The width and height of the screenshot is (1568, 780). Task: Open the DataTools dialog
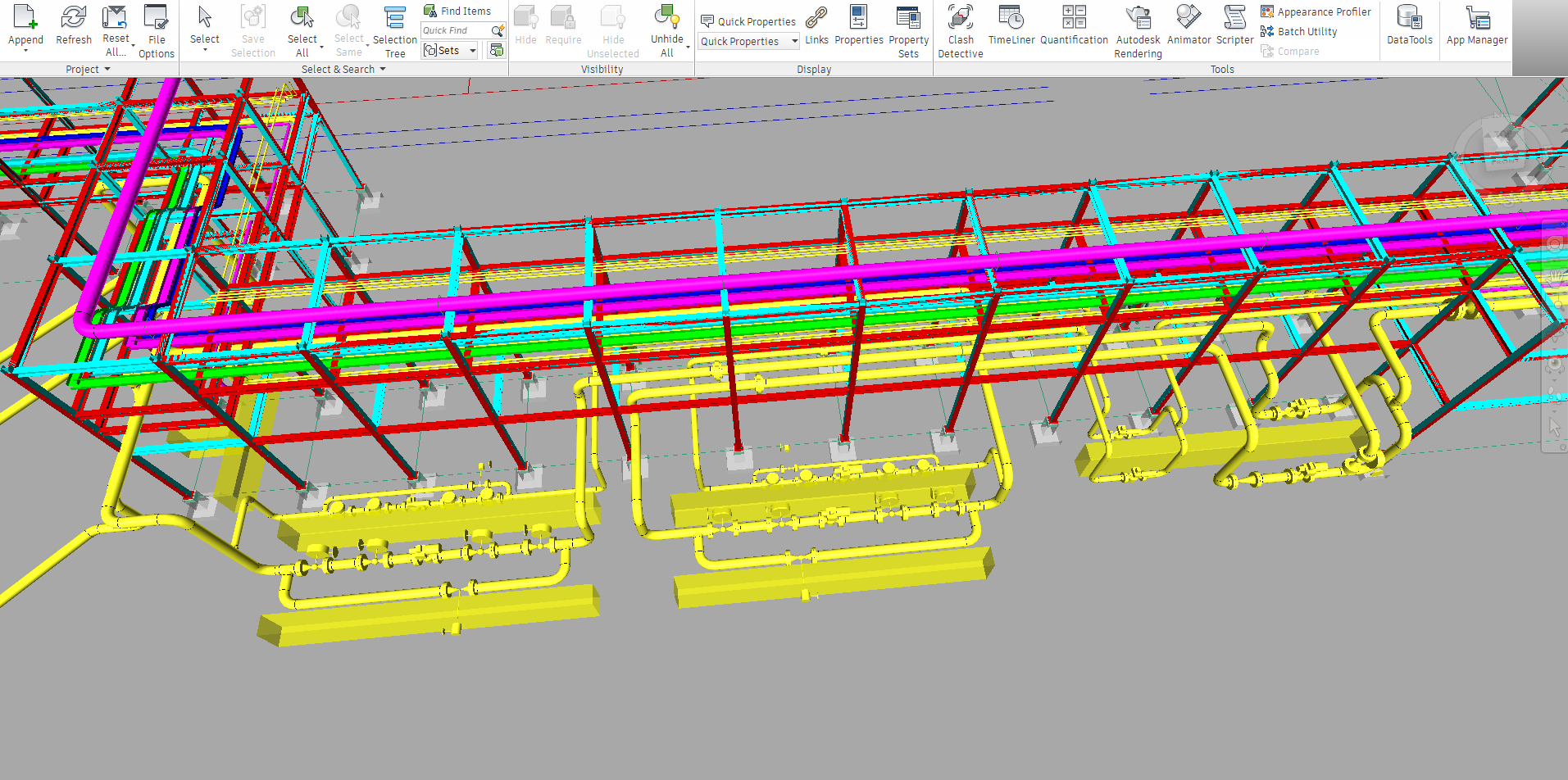coord(1409,25)
